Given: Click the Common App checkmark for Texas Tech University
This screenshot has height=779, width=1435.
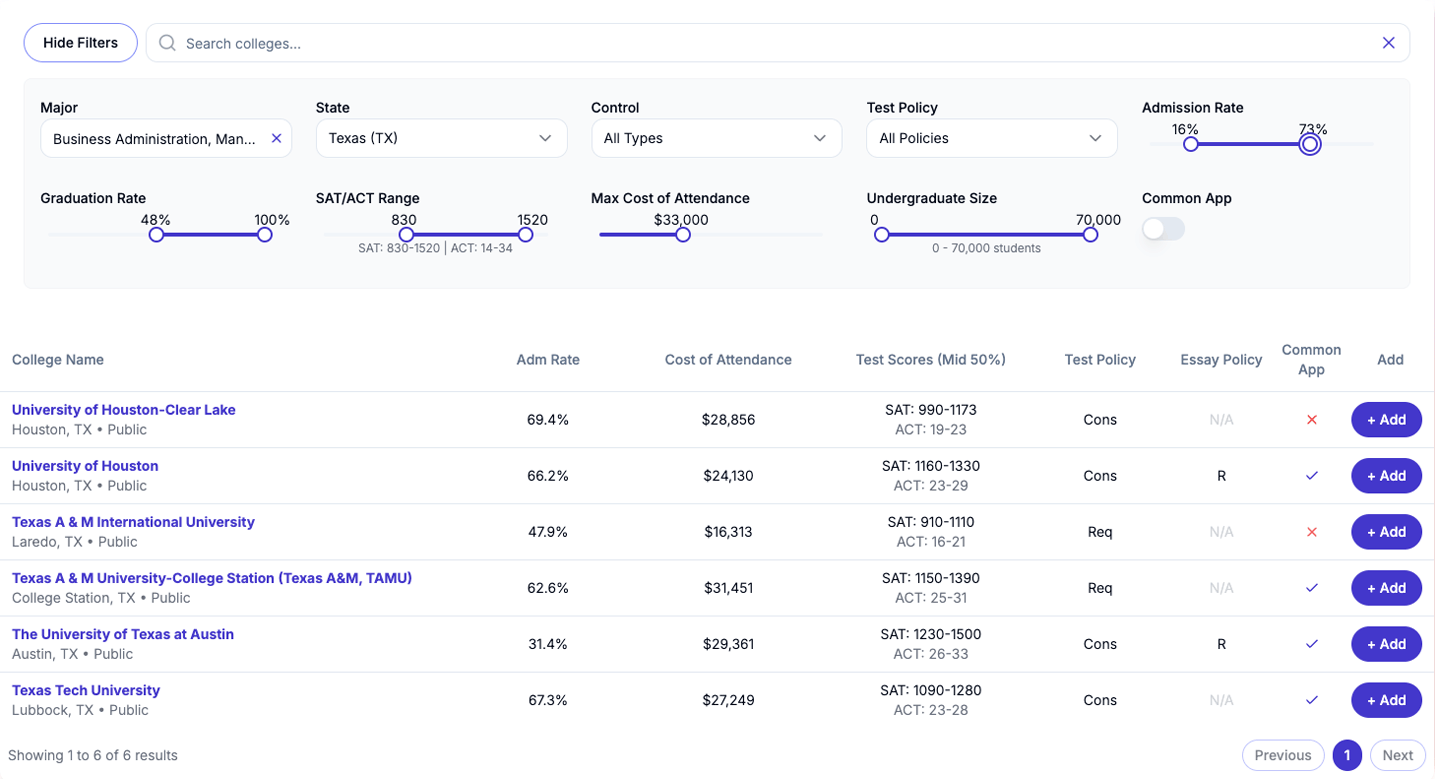Looking at the screenshot, I should [1311, 700].
